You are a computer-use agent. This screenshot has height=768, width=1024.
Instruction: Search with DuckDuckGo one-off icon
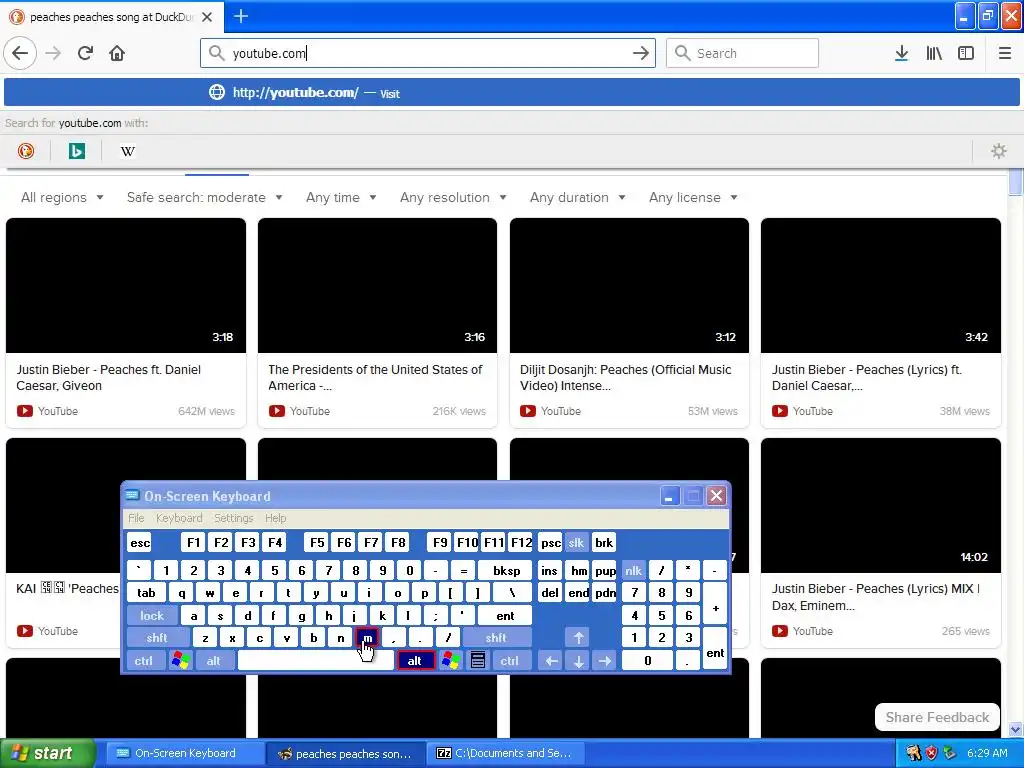pyautogui.click(x=25, y=152)
